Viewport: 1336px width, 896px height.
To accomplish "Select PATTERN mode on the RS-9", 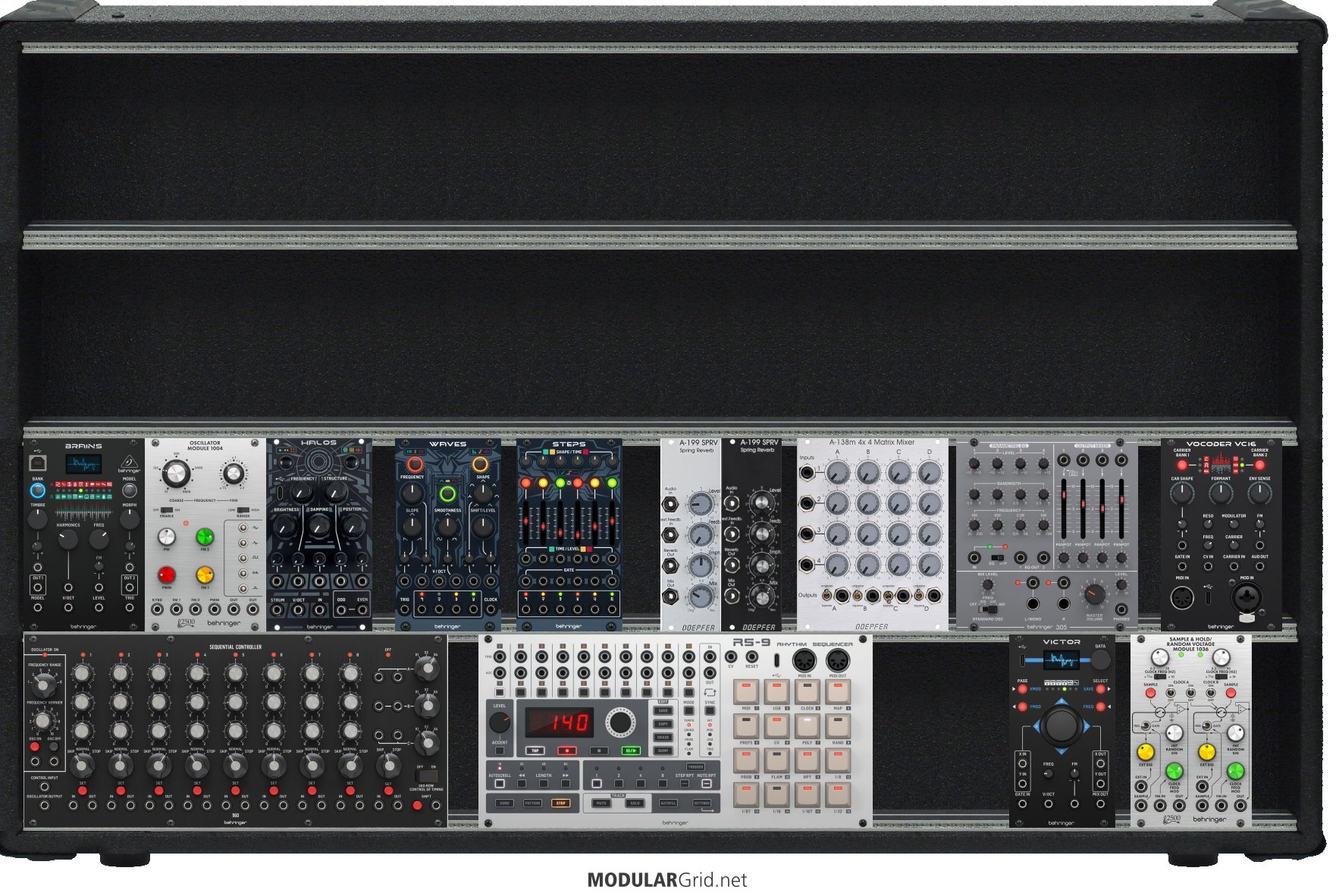I will (x=532, y=803).
